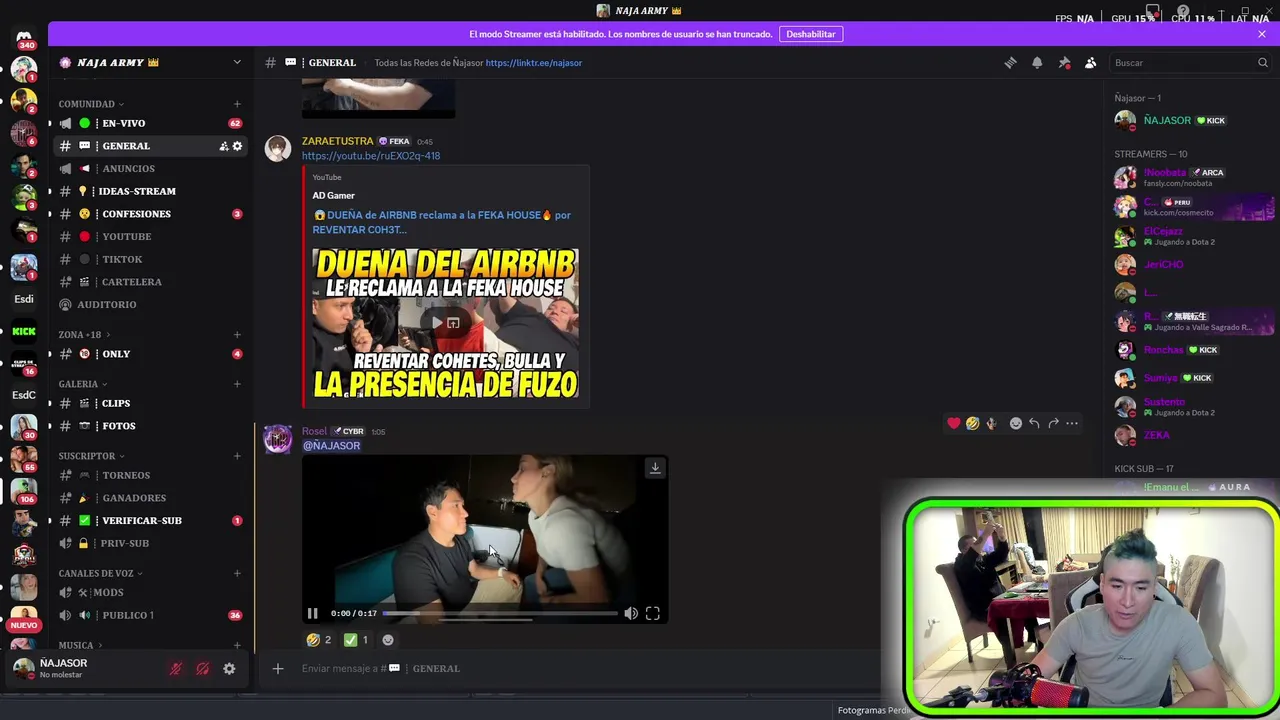Expand the ÑAJA ARMY server menu

pos(237,62)
